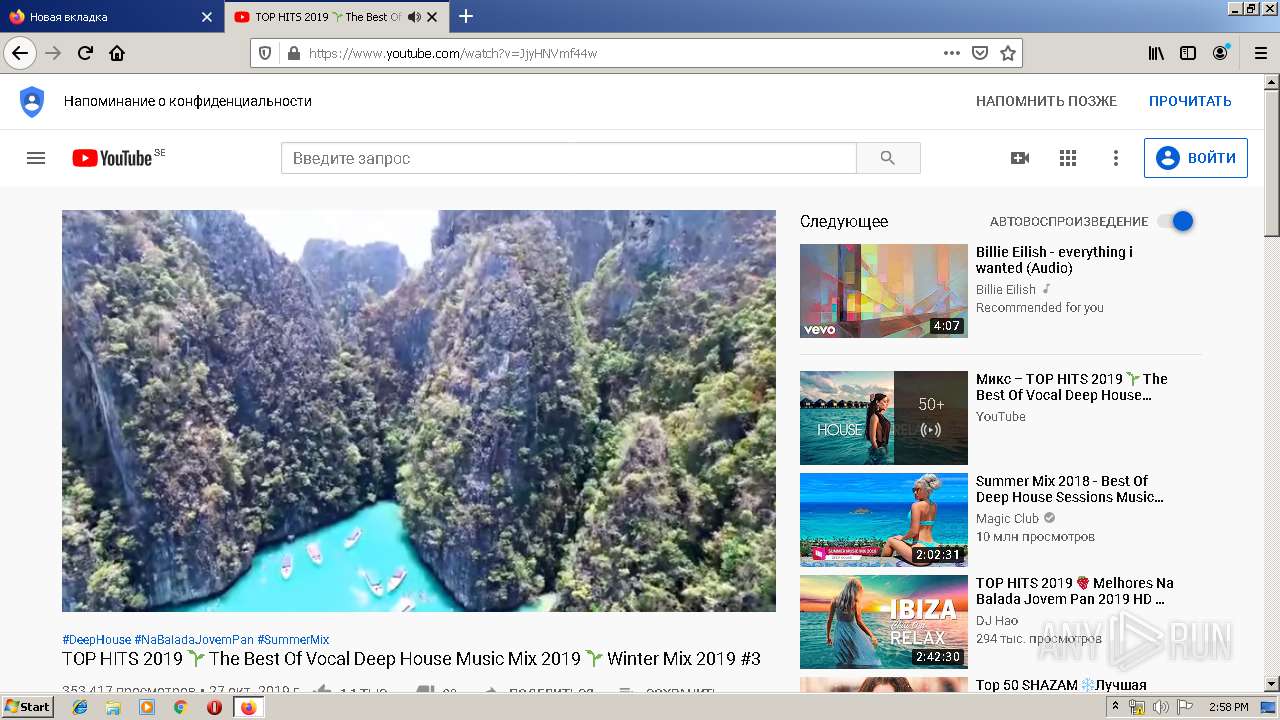Show site security padlock information
The image size is (1280, 720).
[293, 53]
